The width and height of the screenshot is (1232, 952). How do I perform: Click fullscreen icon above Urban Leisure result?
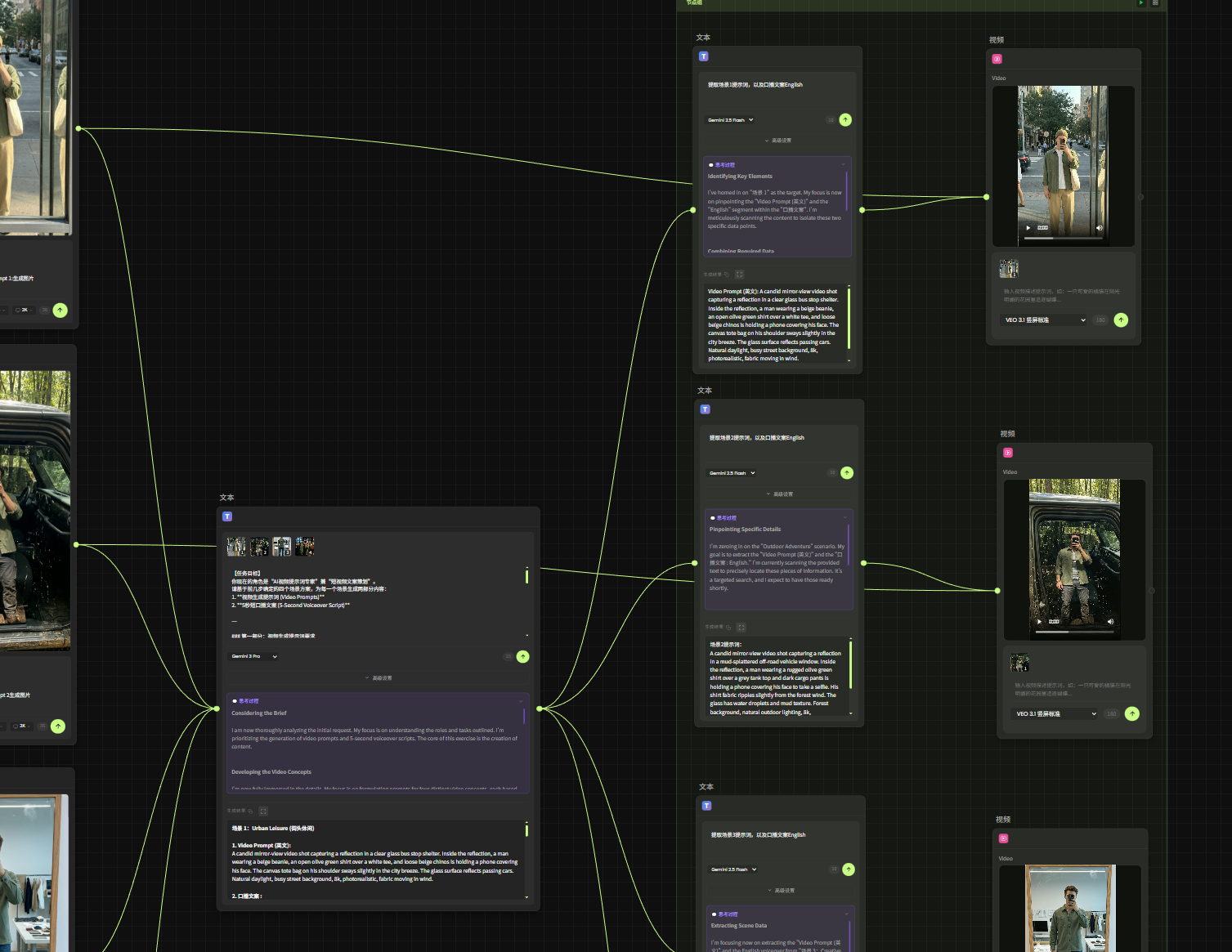tap(263, 811)
